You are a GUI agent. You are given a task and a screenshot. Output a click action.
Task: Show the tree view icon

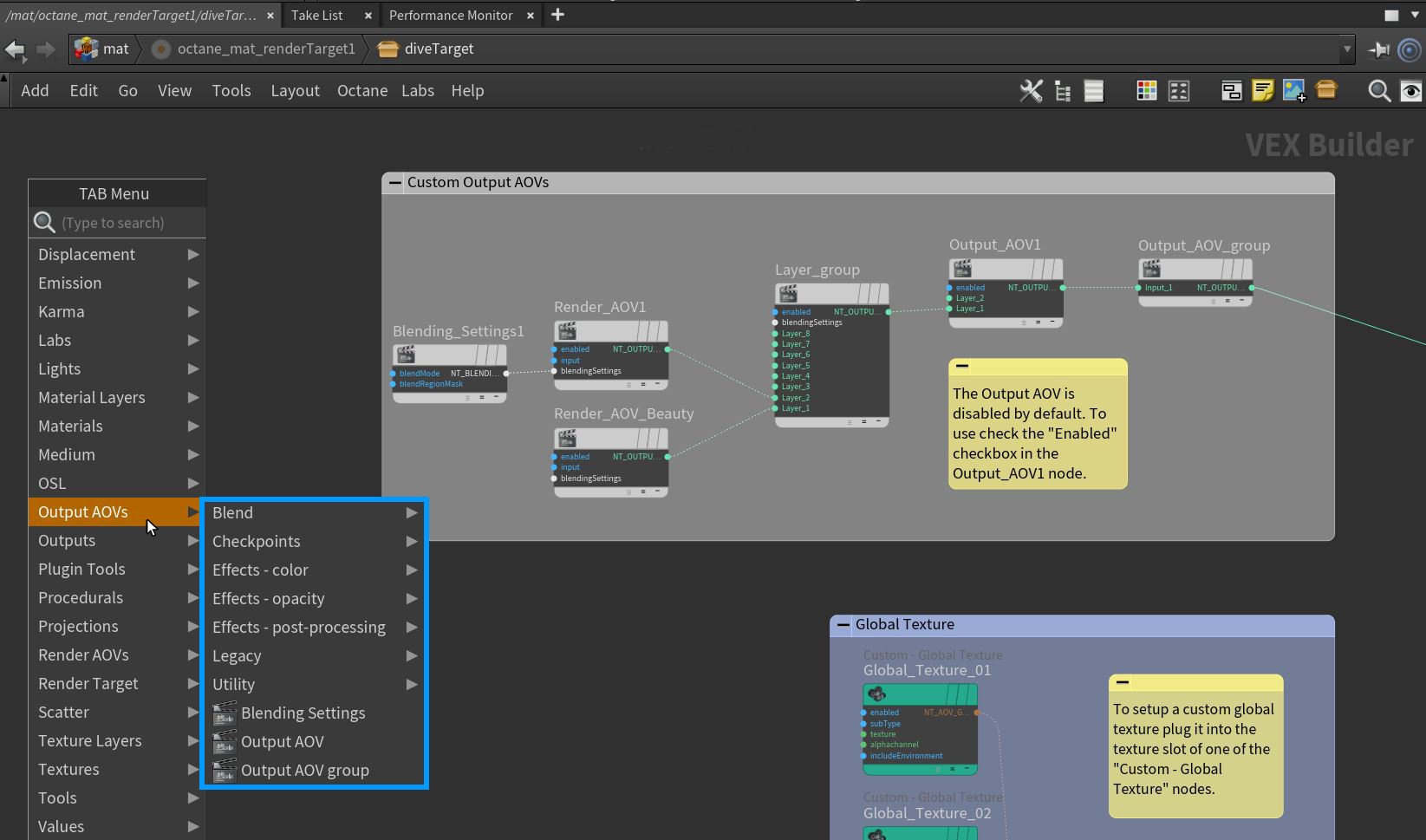tap(1063, 91)
